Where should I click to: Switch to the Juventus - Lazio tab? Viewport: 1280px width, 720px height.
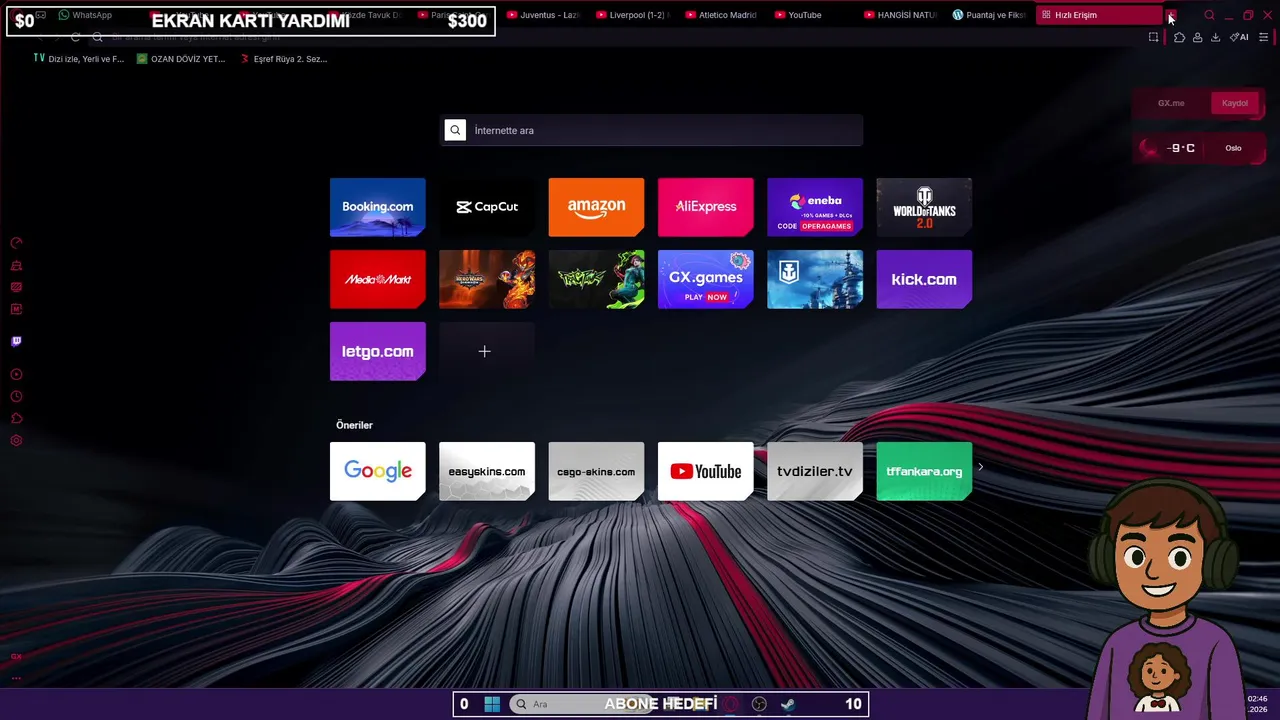(543, 15)
